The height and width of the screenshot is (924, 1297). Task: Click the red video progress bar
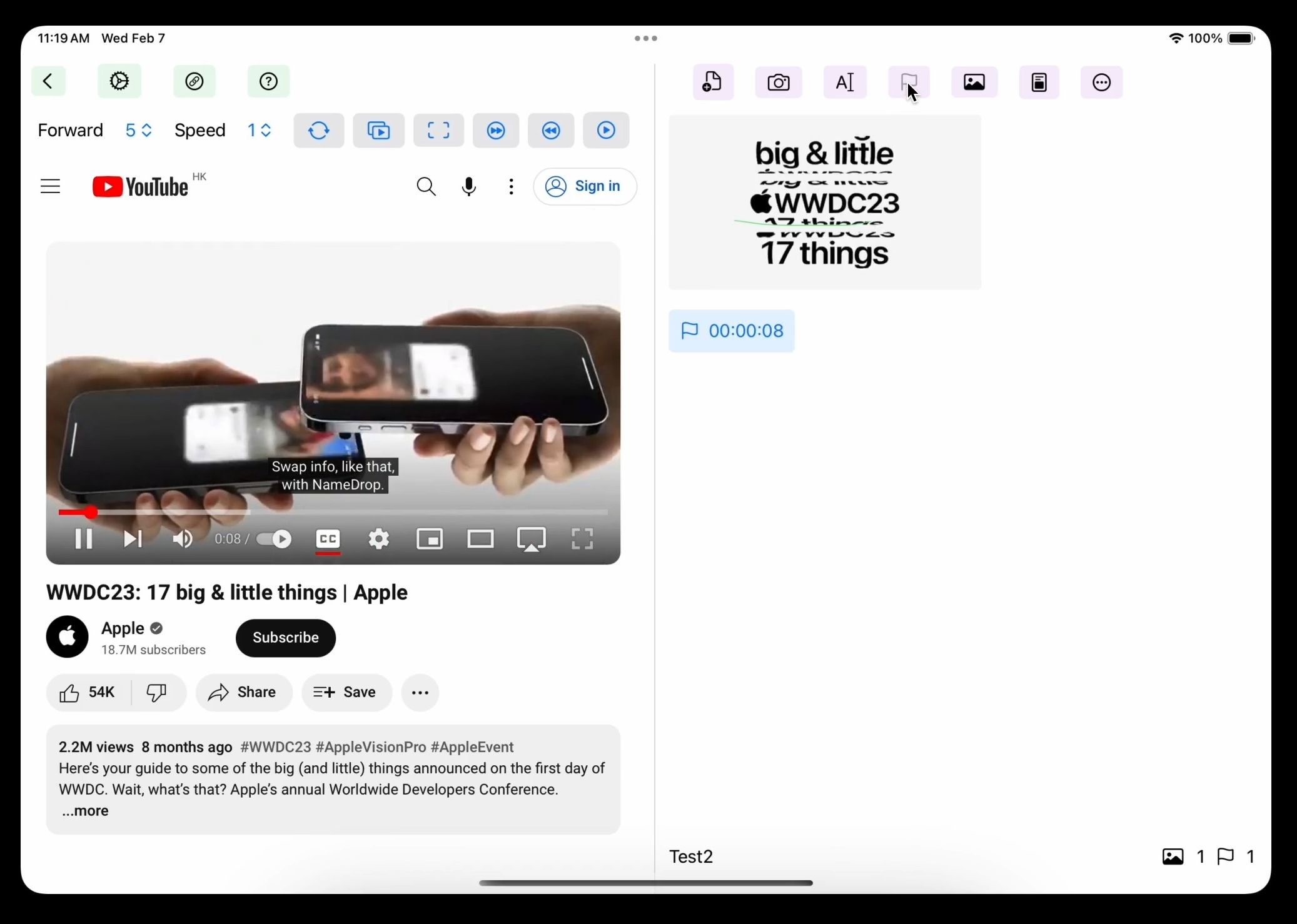pos(333,513)
